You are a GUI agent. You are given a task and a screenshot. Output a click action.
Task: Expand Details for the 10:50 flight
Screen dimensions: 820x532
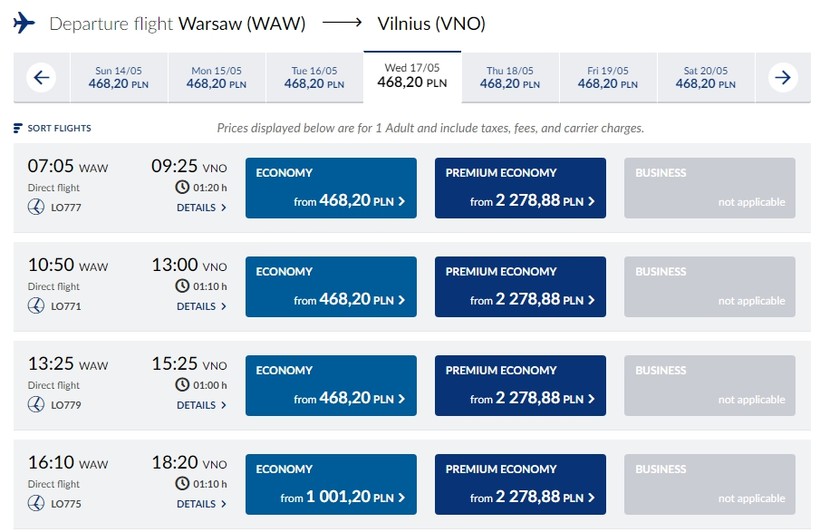click(x=201, y=307)
